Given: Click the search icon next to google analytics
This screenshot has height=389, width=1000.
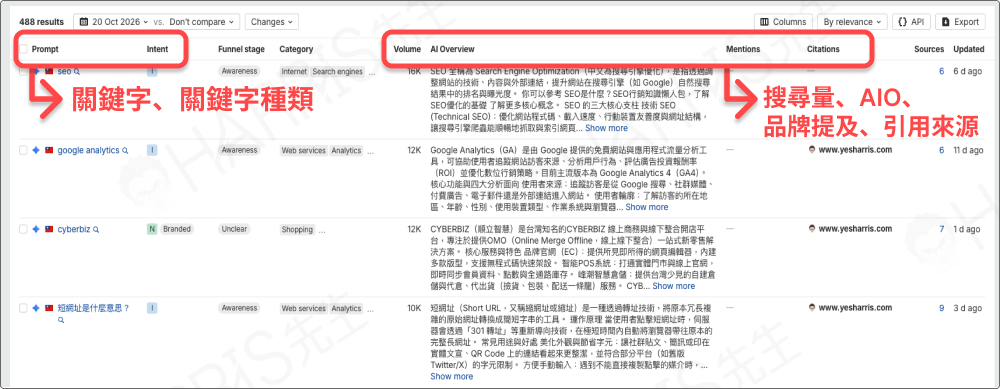Looking at the screenshot, I should pos(125,150).
